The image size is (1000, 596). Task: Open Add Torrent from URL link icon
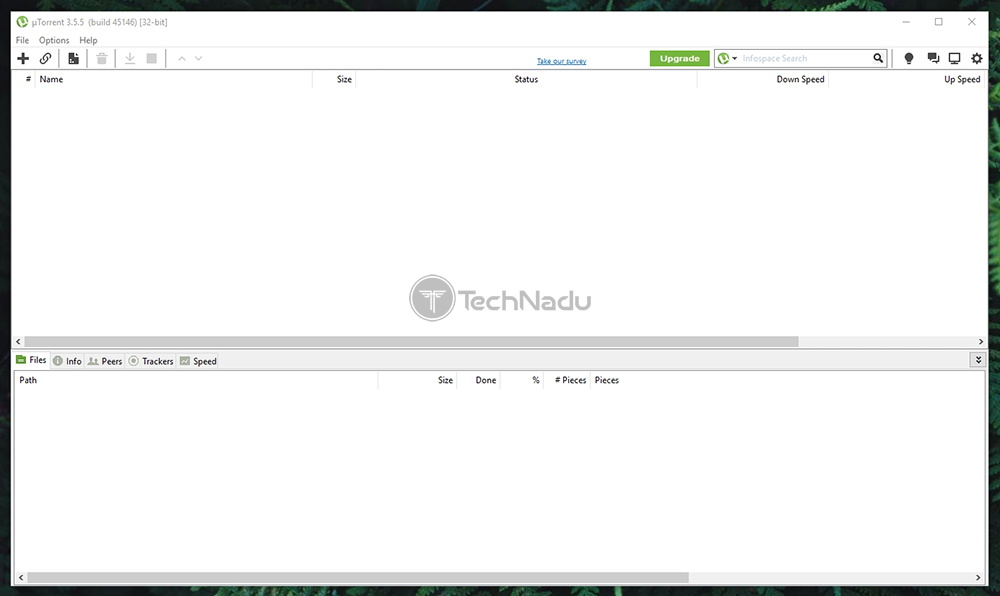click(45, 58)
